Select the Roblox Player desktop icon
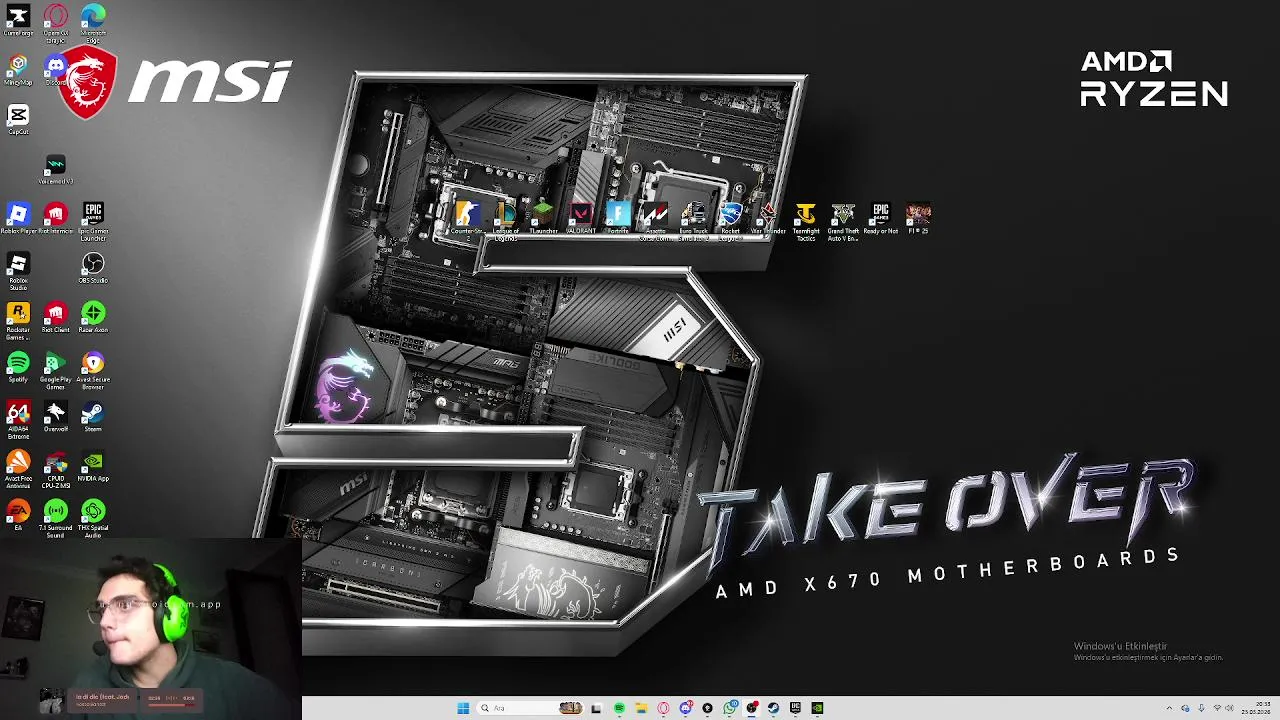The width and height of the screenshot is (1280, 720). coord(18,218)
